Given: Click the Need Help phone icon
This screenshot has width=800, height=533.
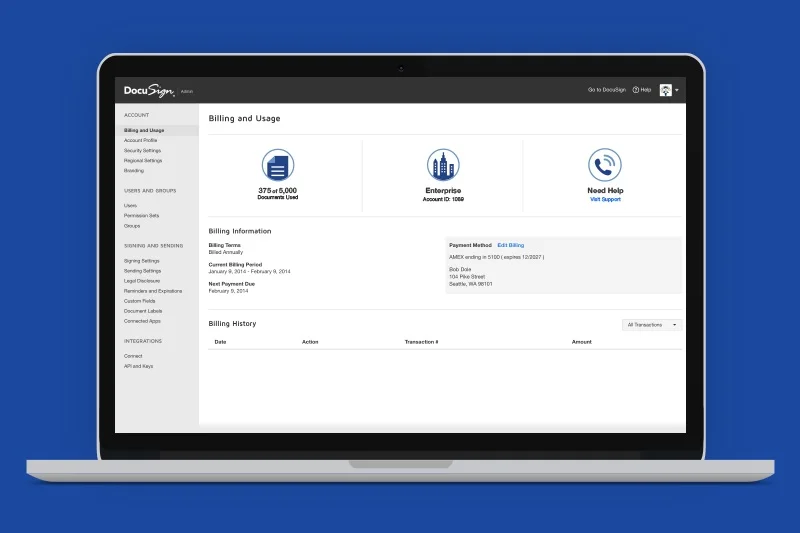Looking at the screenshot, I should click(605, 165).
